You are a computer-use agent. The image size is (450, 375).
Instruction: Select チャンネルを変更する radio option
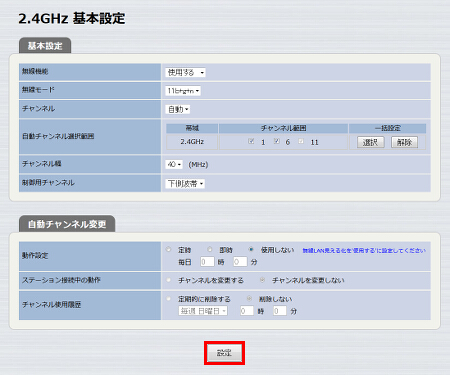click(x=169, y=280)
